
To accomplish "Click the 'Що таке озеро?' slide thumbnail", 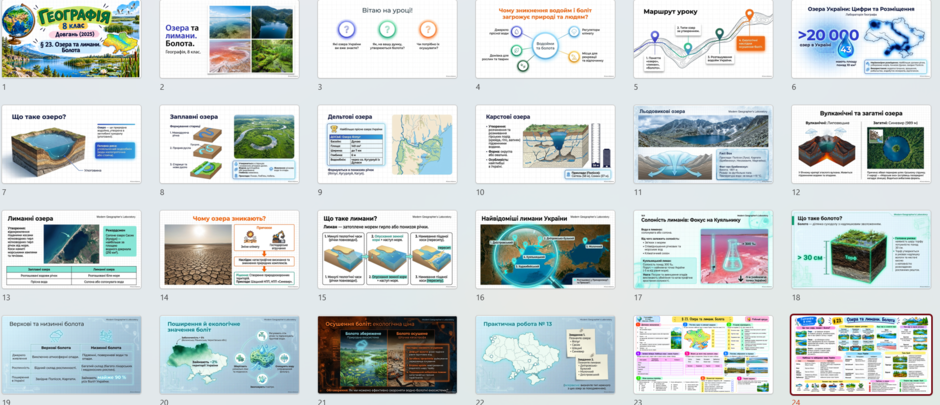I will click(71, 144).
